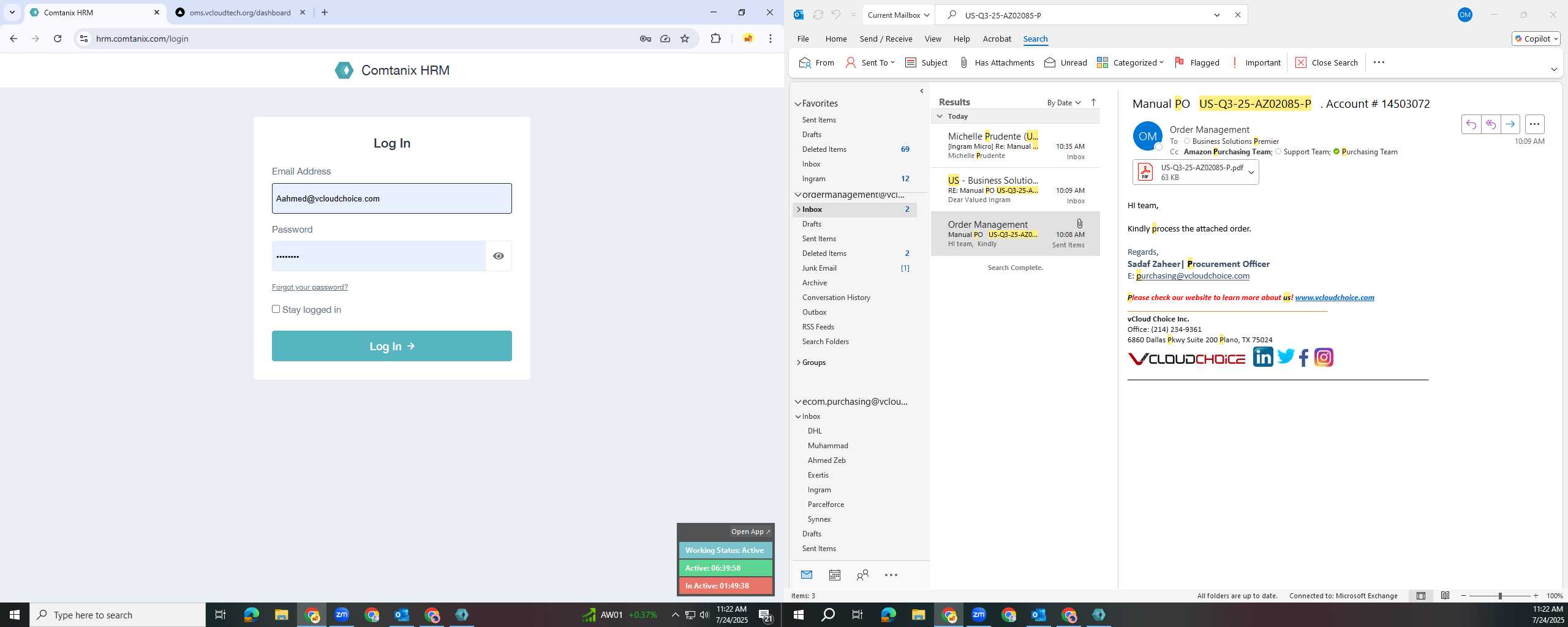
Task: Expand PDF attachment options arrow
Action: pyautogui.click(x=1251, y=173)
